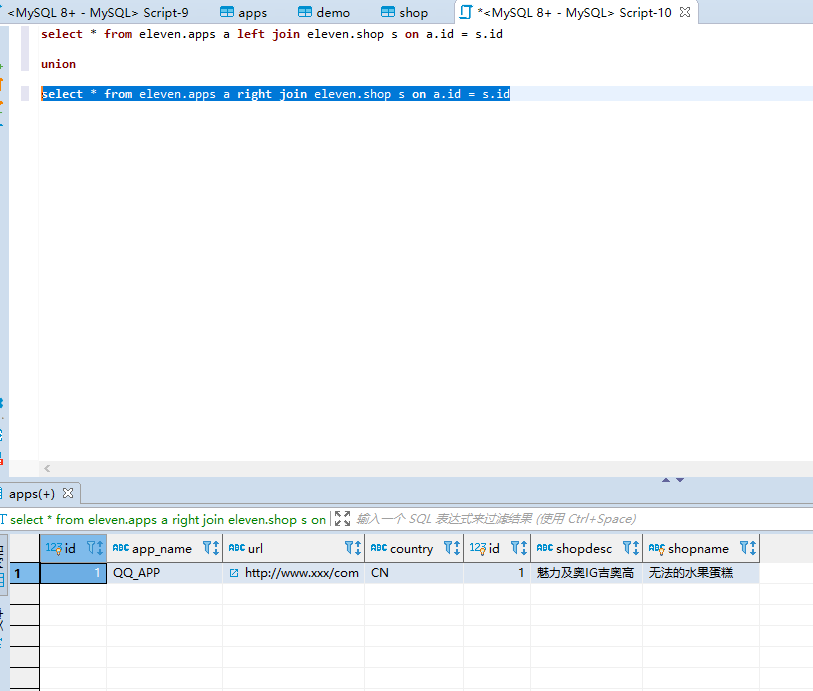
Task: Click the 123 type icon on id column
Action: [52, 548]
